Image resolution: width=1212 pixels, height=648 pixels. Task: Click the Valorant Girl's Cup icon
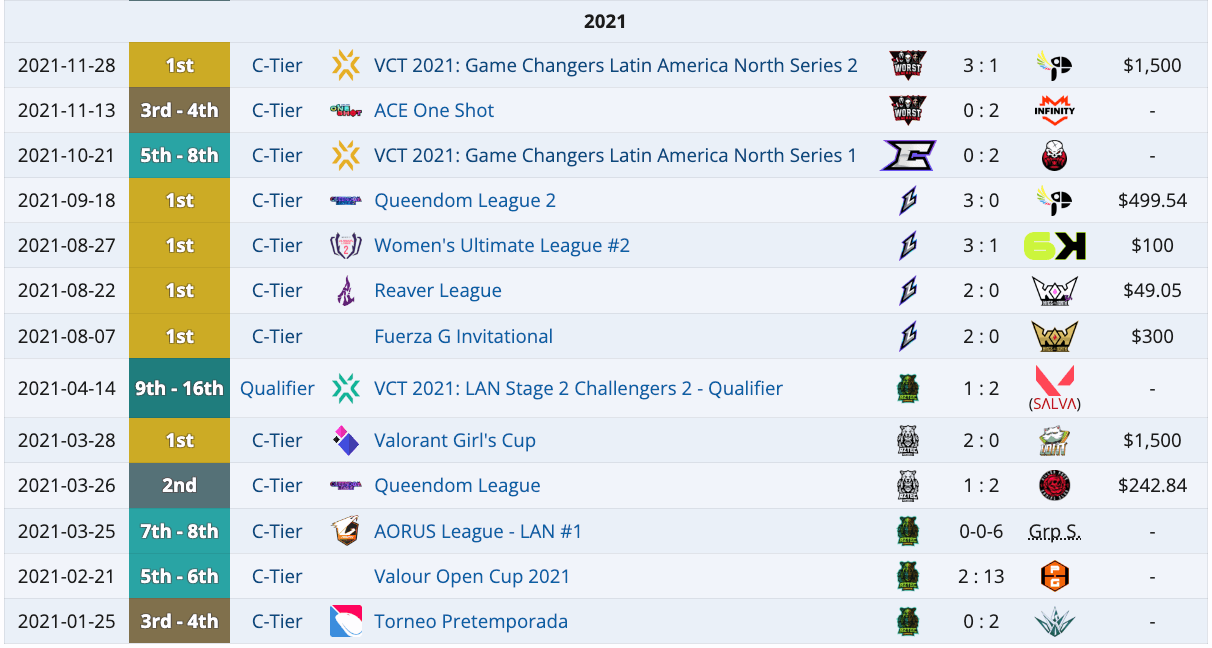coord(345,441)
